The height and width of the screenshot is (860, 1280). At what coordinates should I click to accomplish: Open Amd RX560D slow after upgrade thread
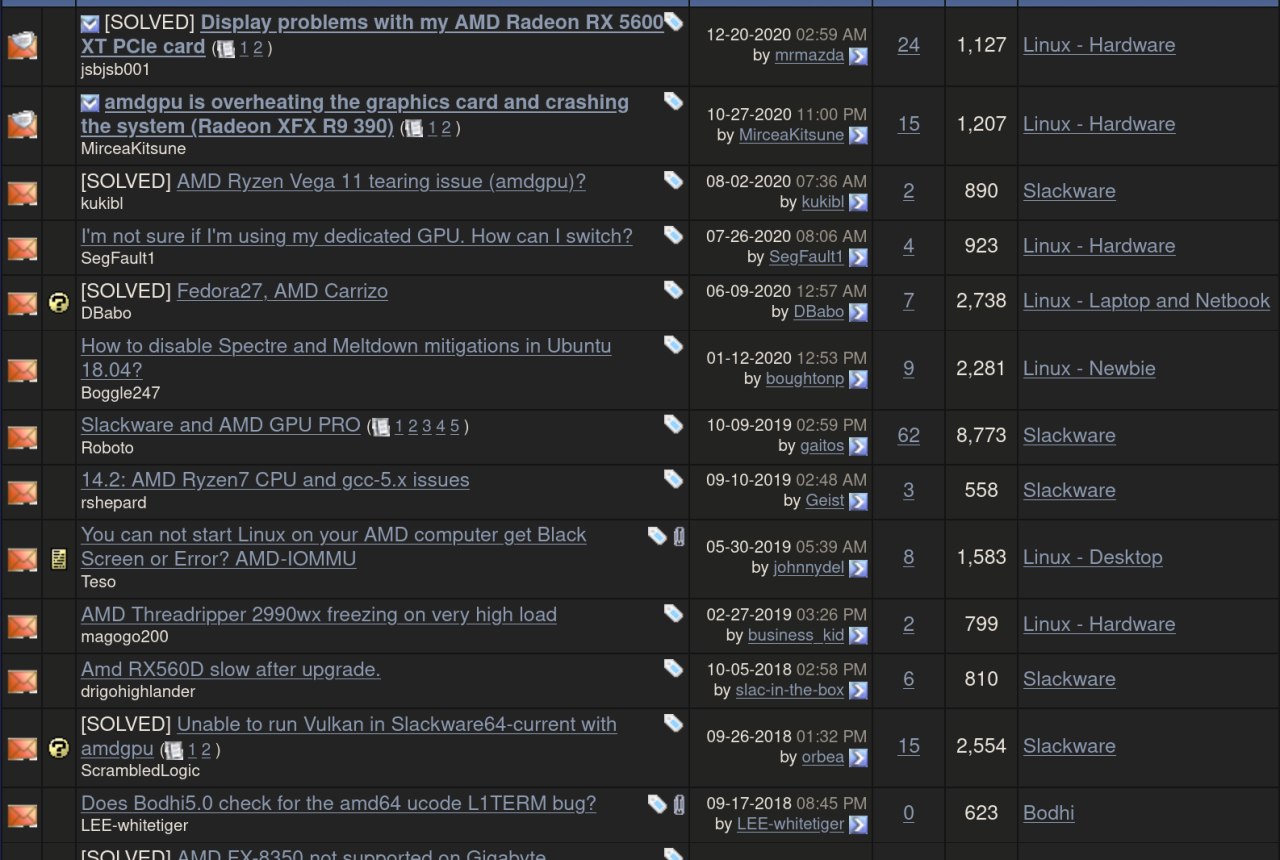coord(231,669)
